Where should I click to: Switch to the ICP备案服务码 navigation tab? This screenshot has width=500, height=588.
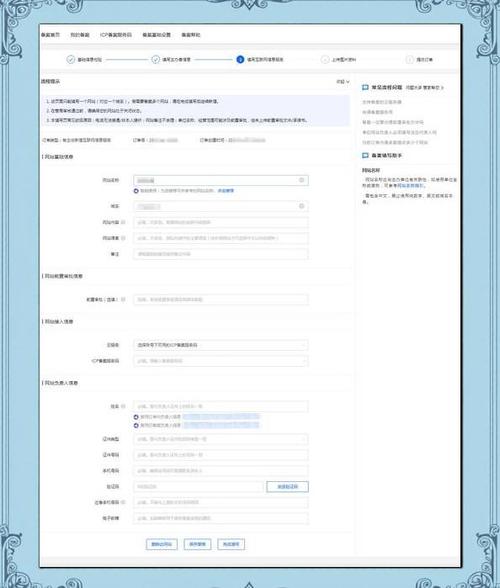[x=116, y=34]
